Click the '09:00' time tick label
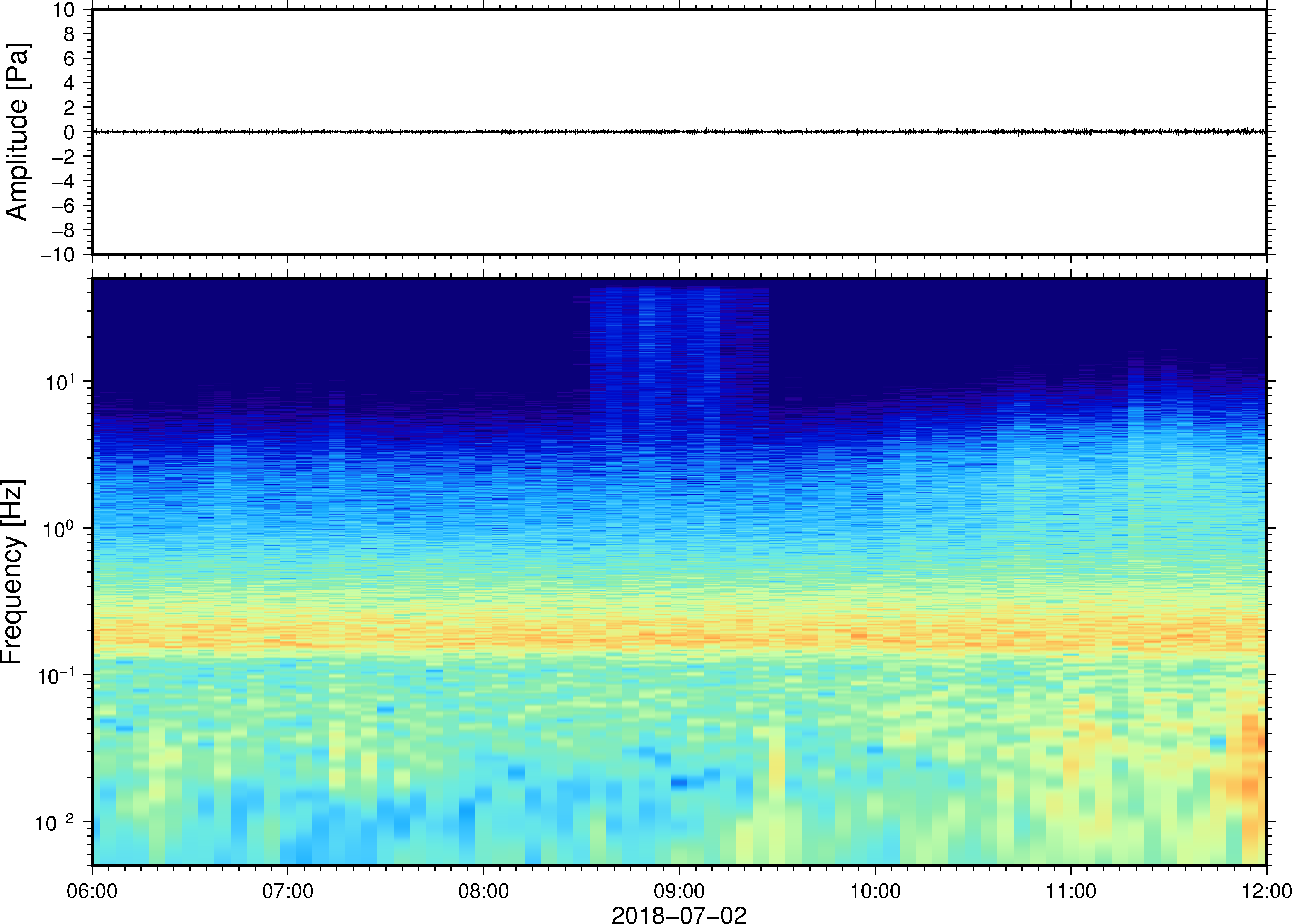Screen dimensions: 1292x924 coord(679,891)
